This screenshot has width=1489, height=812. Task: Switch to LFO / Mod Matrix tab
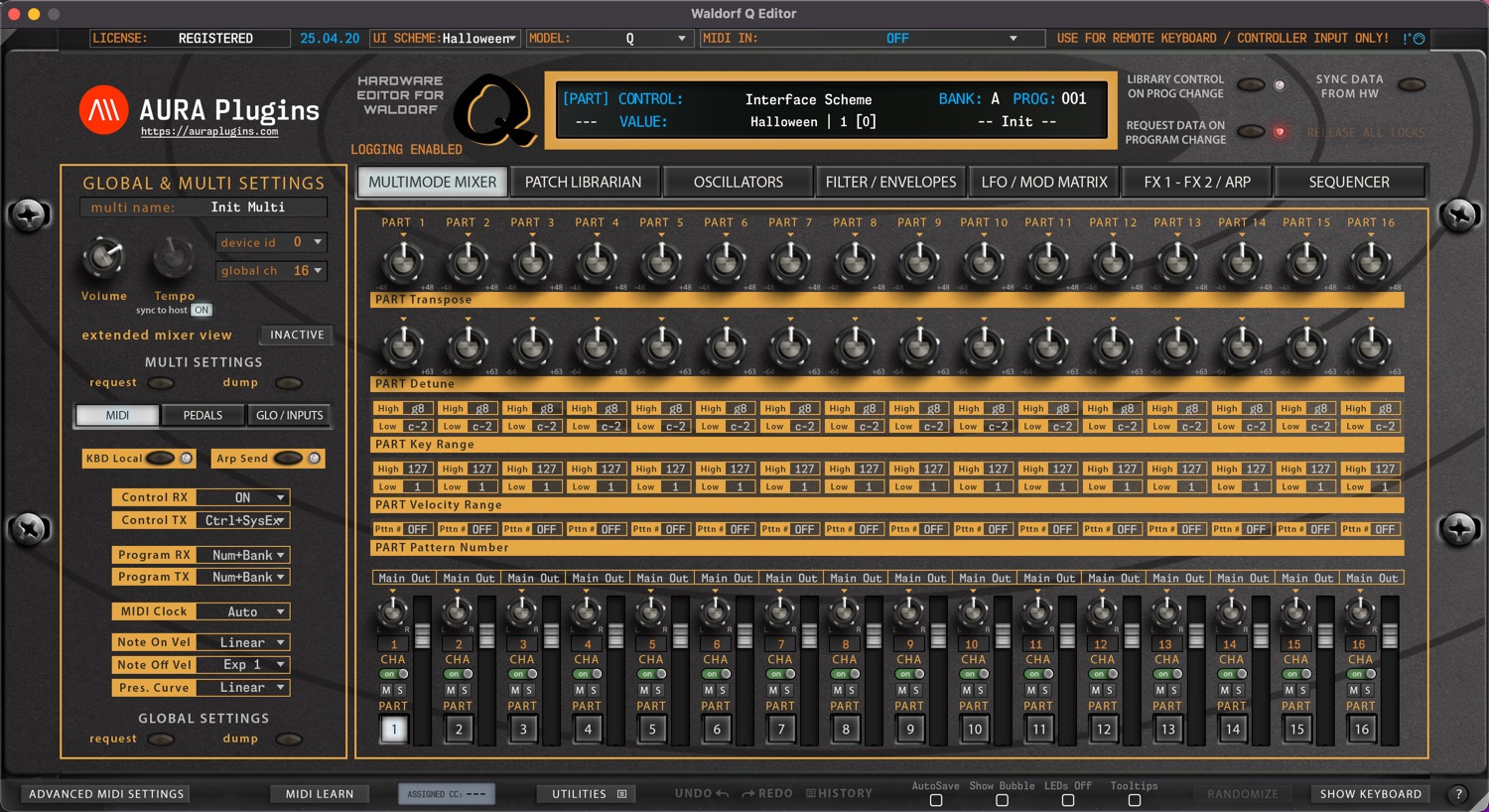pos(1044,183)
